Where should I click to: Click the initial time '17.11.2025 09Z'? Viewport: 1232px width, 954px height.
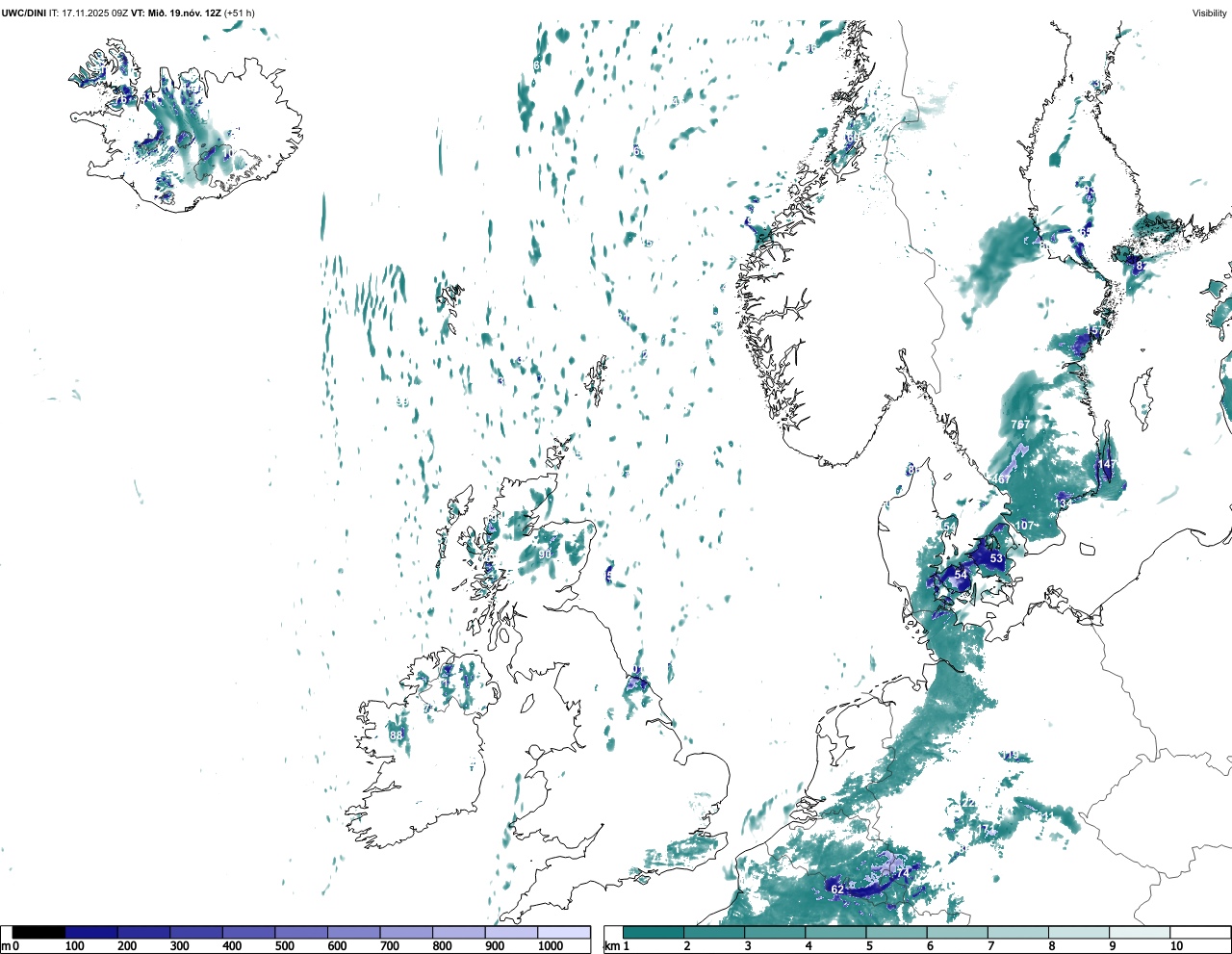click(94, 13)
